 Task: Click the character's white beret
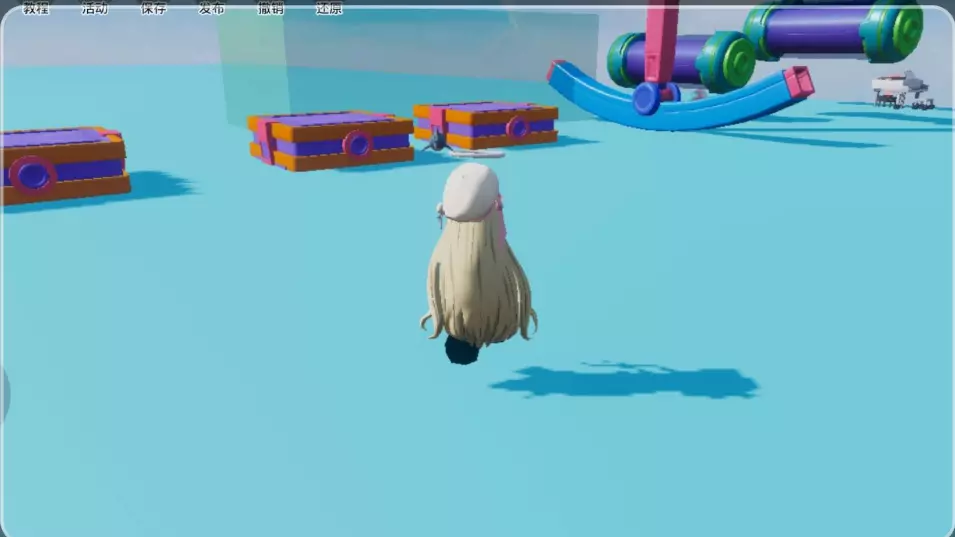point(470,188)
